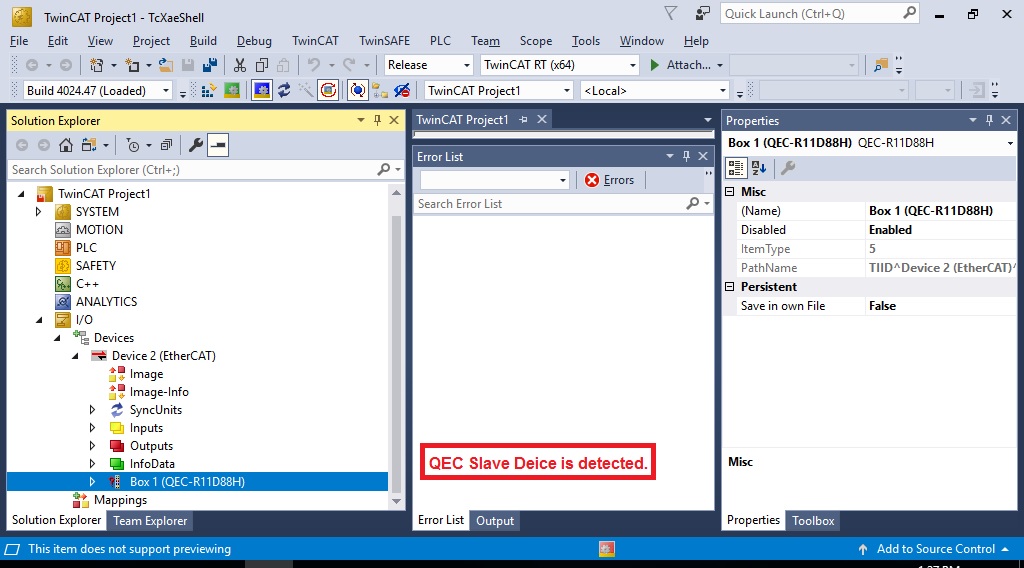Collapse the Misc property category
This screenshot has height=568, width=1024.
click(729, 191)
